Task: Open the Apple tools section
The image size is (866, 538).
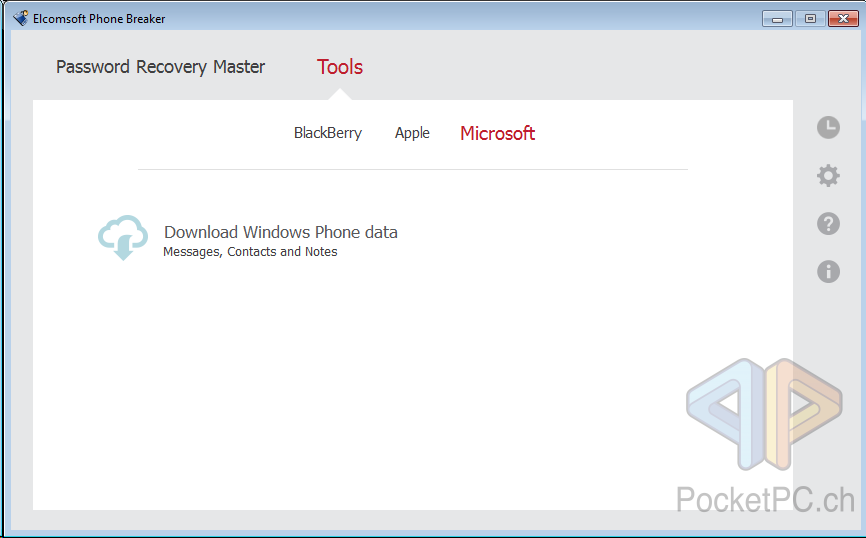Action: pos(412,133)
